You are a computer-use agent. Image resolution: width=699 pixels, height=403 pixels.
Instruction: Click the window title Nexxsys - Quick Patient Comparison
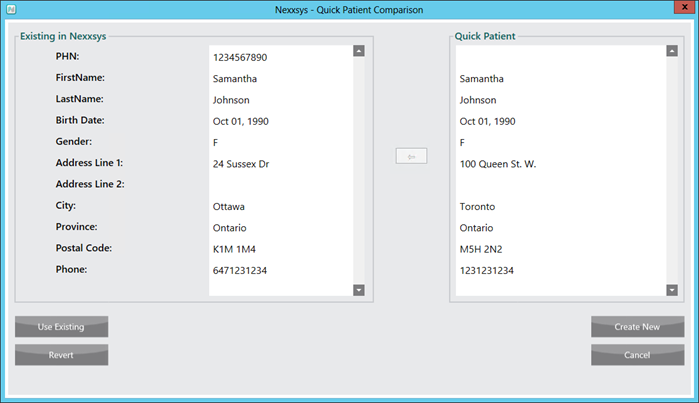[349, 10]
